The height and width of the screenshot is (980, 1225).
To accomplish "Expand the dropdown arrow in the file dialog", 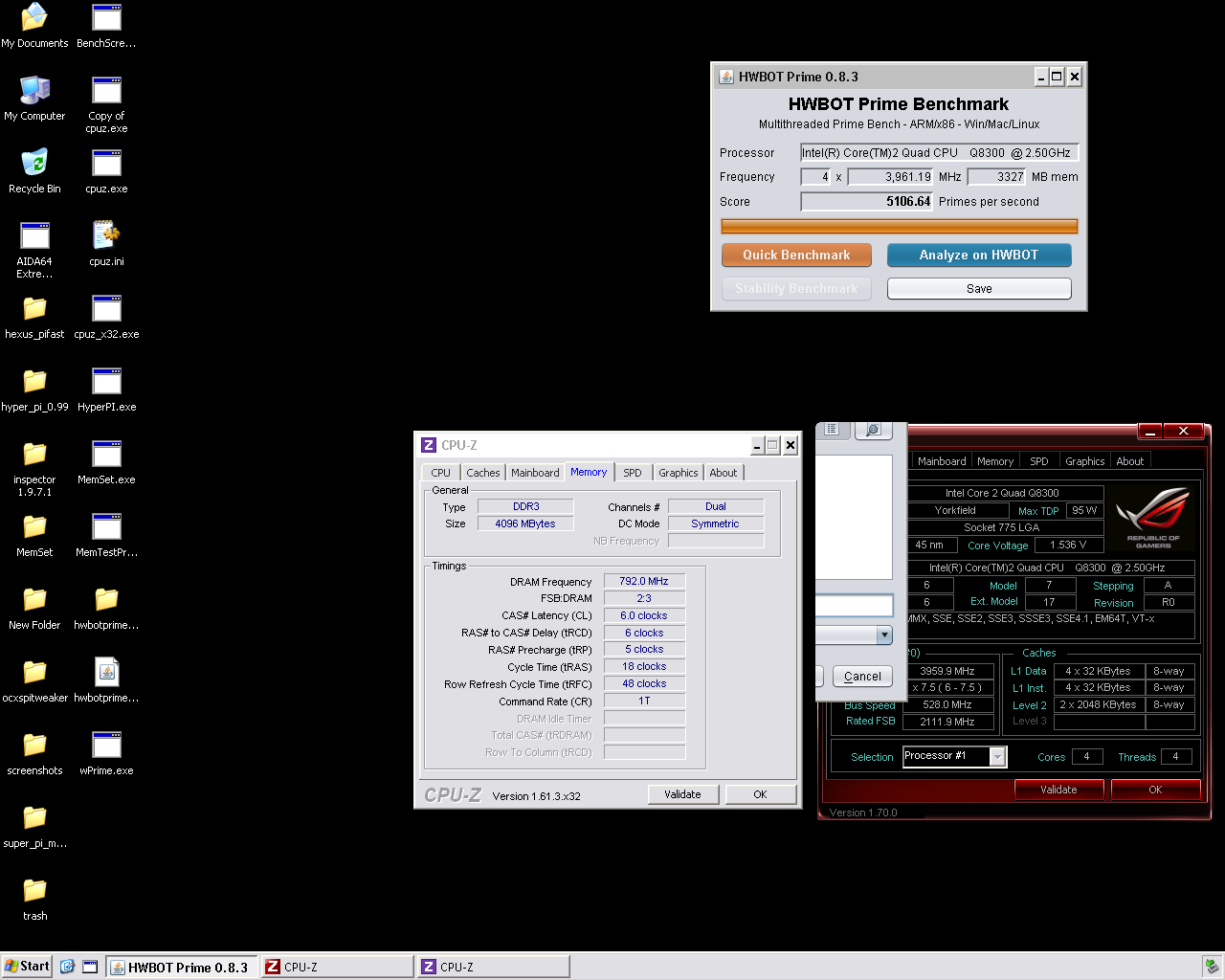I will click(x=883, y=635).
